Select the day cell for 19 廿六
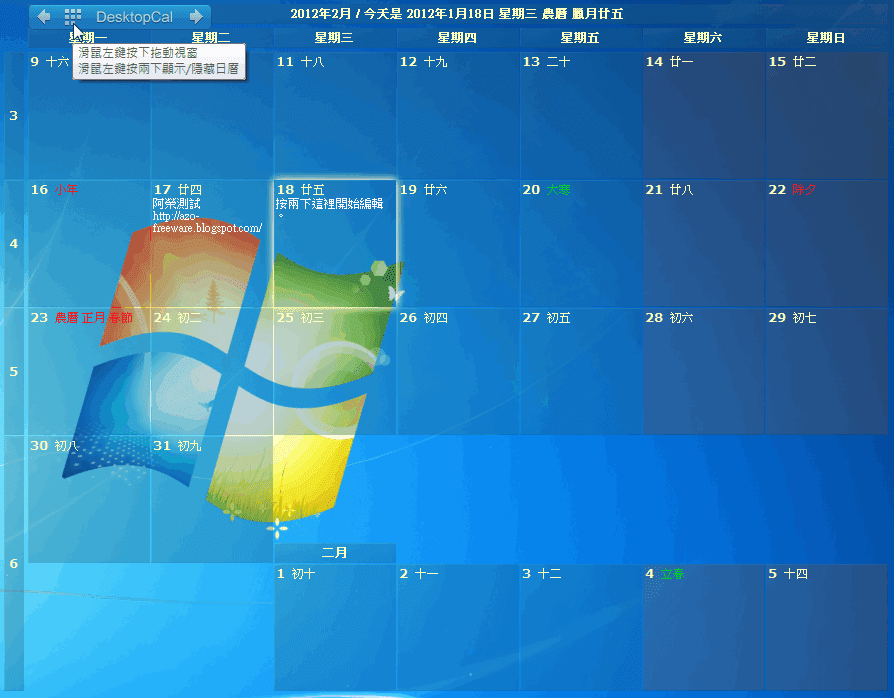The image size is (894, 698). click(458, 244)
